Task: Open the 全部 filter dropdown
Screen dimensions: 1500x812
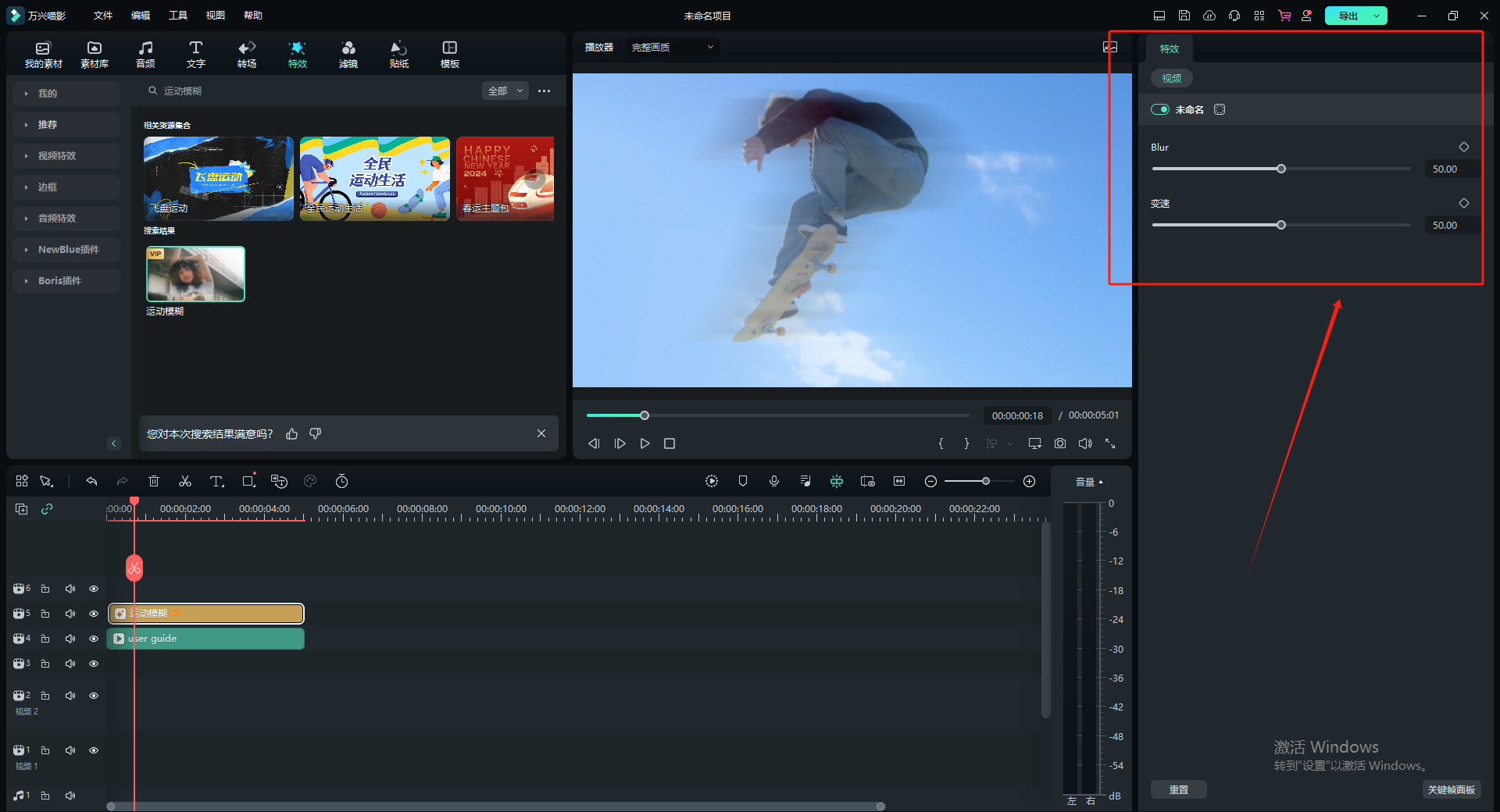Action: [x=505, y=91]
